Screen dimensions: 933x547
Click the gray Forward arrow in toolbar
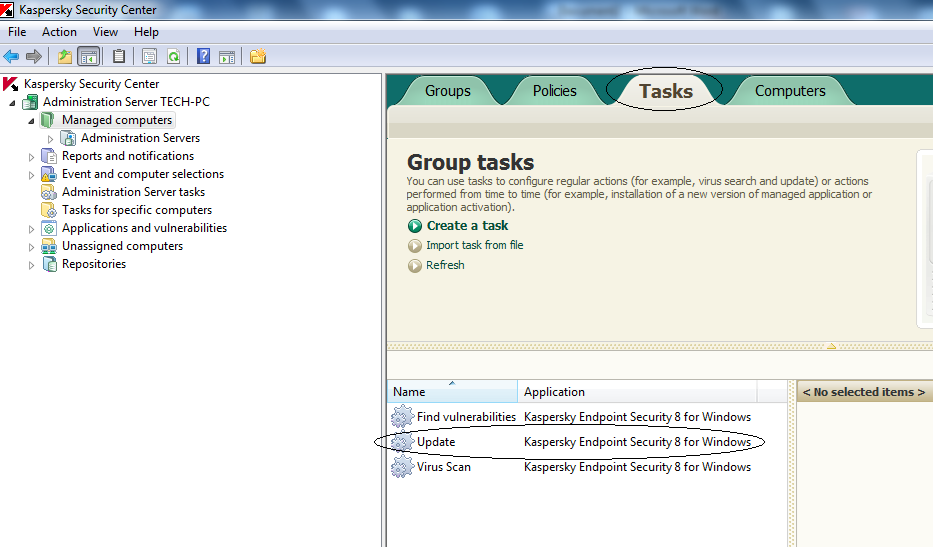tap(34, 57)
